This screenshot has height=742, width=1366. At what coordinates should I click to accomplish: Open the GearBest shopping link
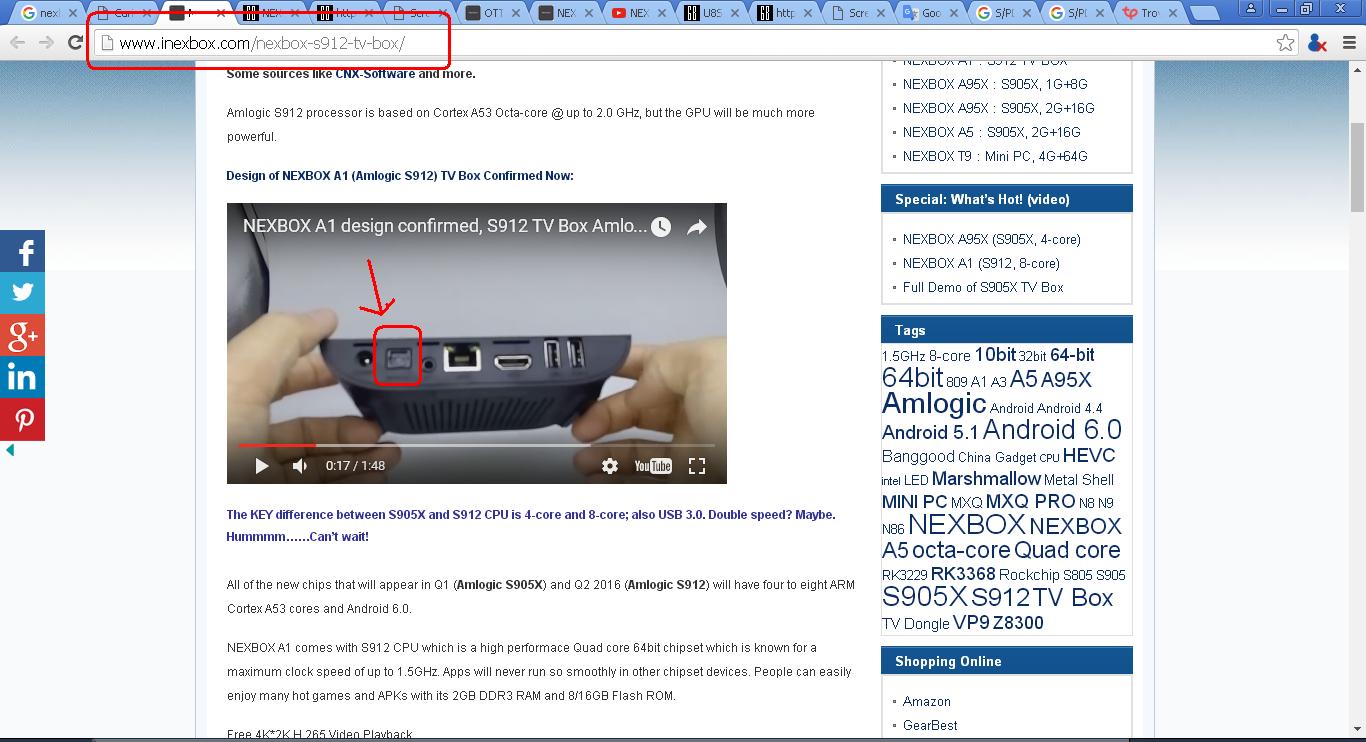click(x=930, y=725)
